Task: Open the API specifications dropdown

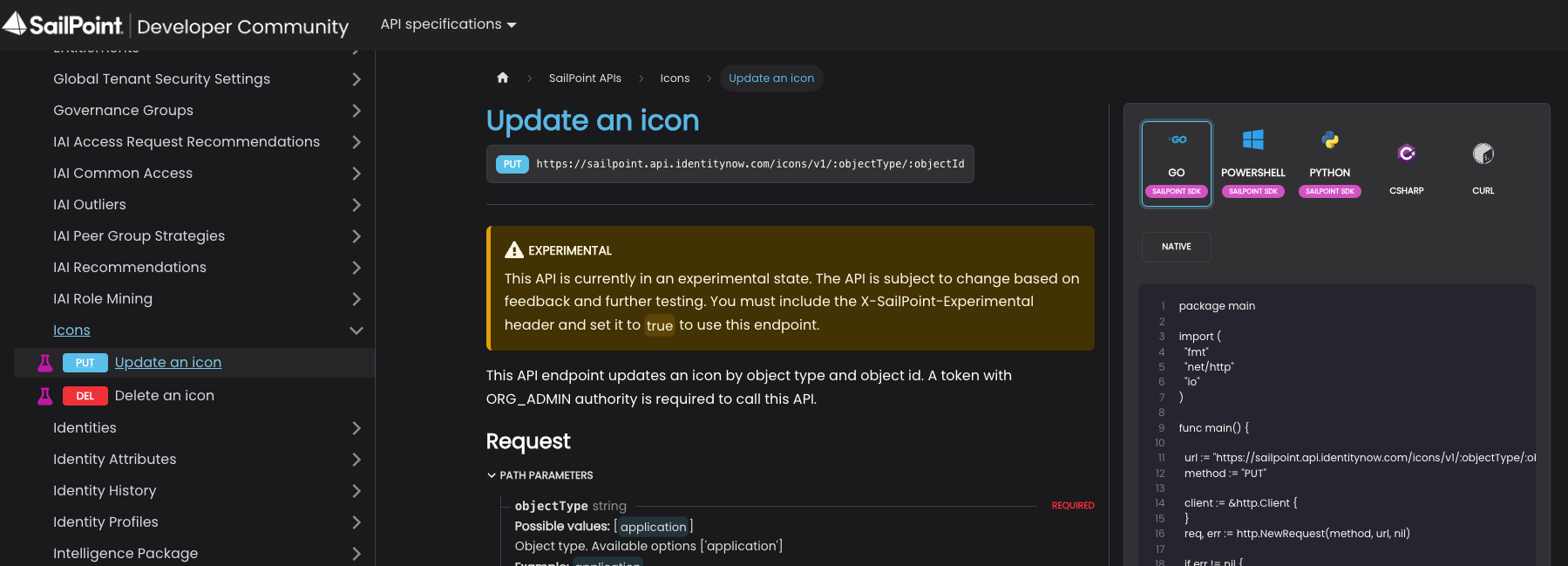Action: coord(448,24)
